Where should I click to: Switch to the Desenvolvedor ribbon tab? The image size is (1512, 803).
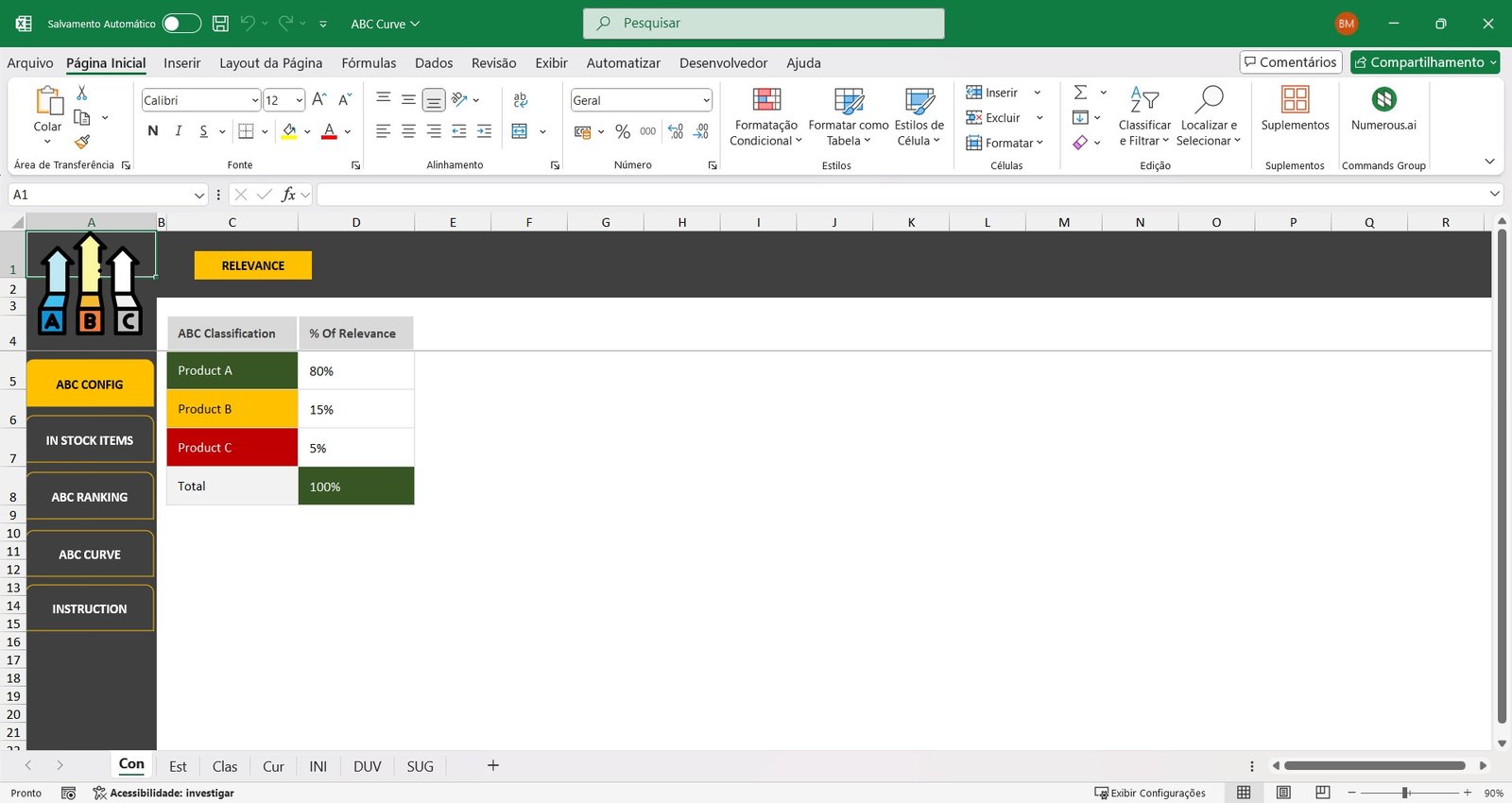(723, 63)
